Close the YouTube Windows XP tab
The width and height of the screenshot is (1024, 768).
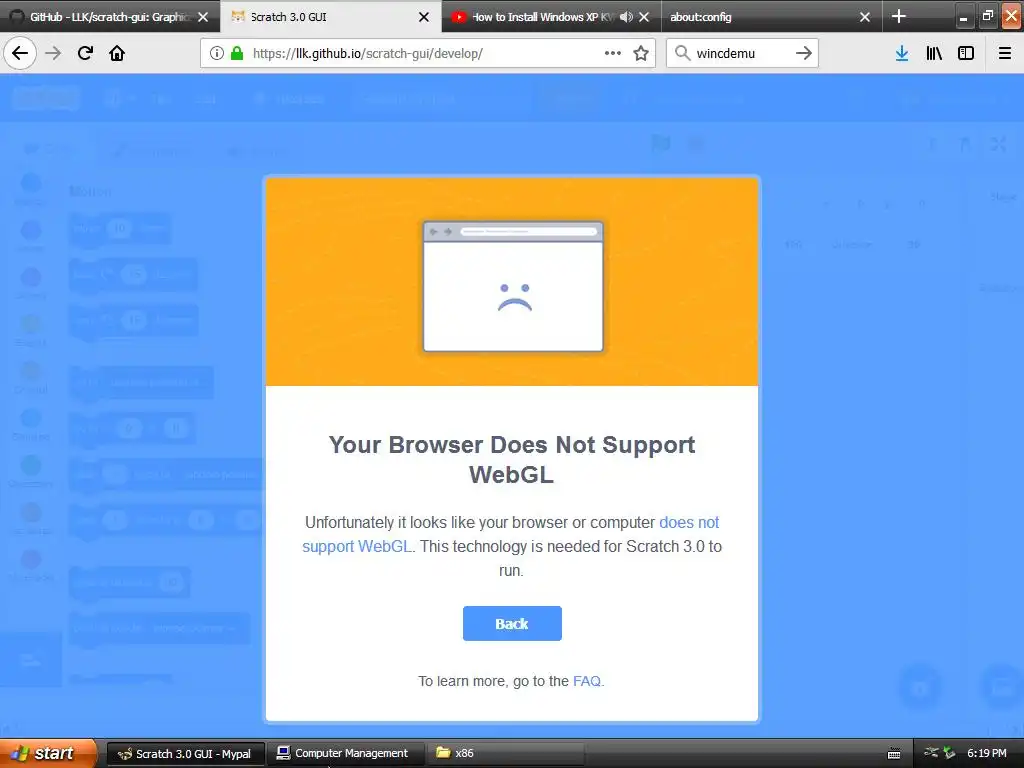[x=644, y=17]
